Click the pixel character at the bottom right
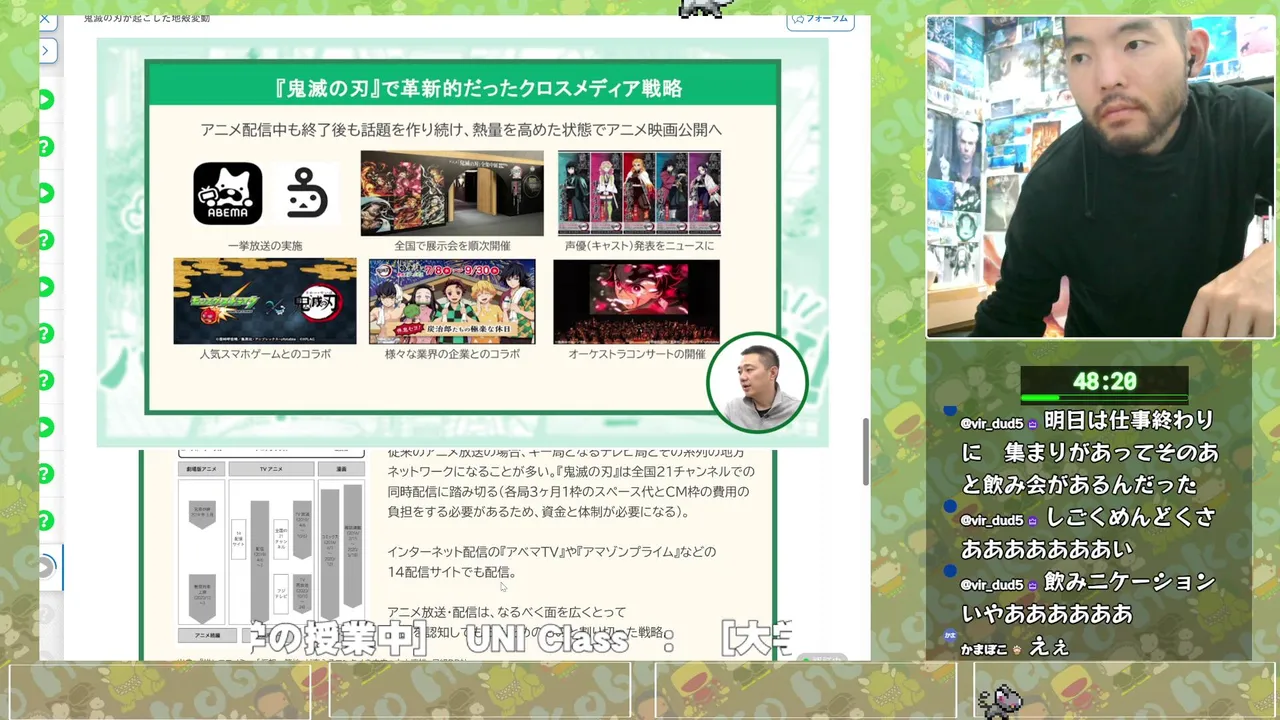1280x720 pixels. (x=999, y=701)
